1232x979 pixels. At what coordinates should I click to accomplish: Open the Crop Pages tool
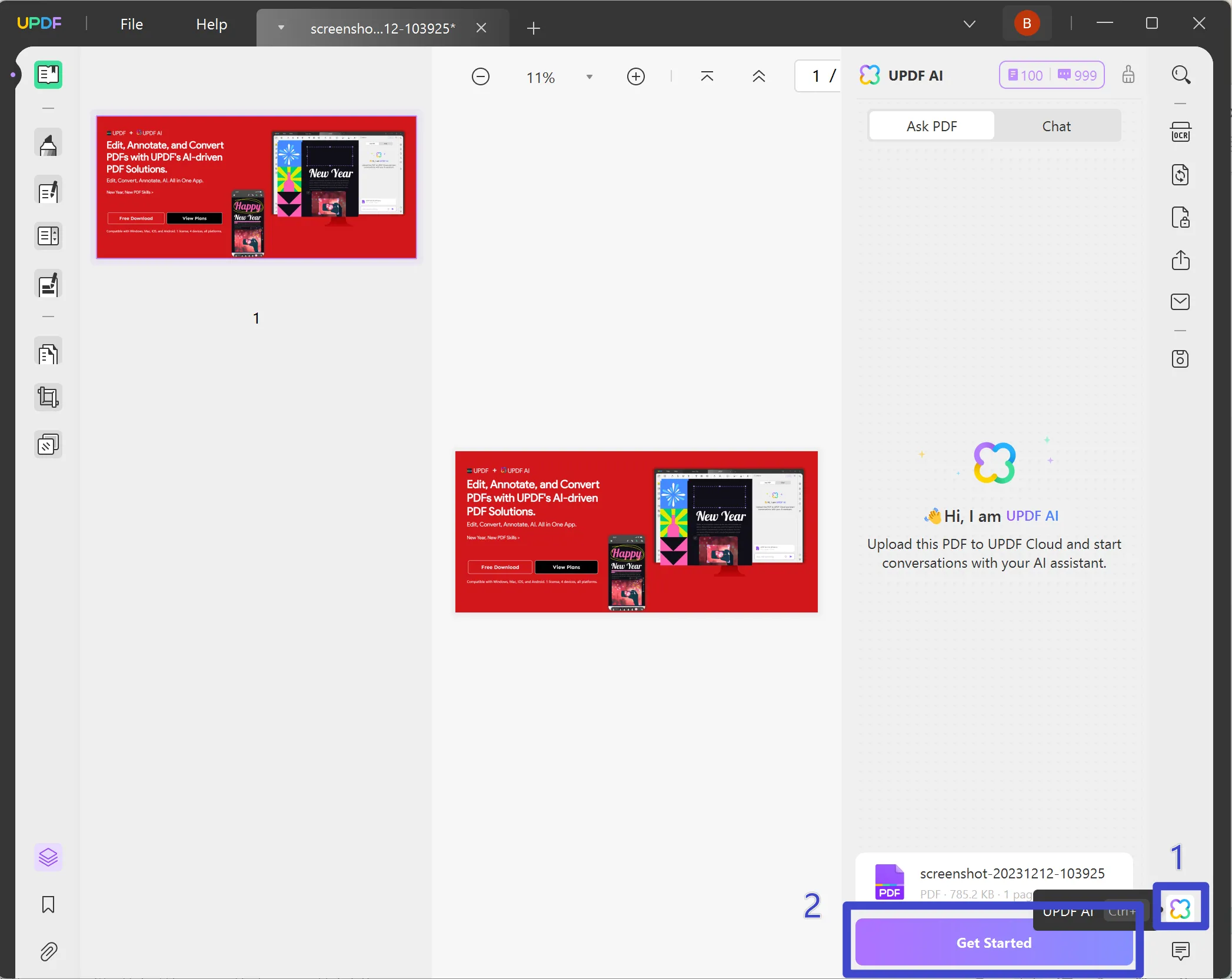(x=48, y=397)
